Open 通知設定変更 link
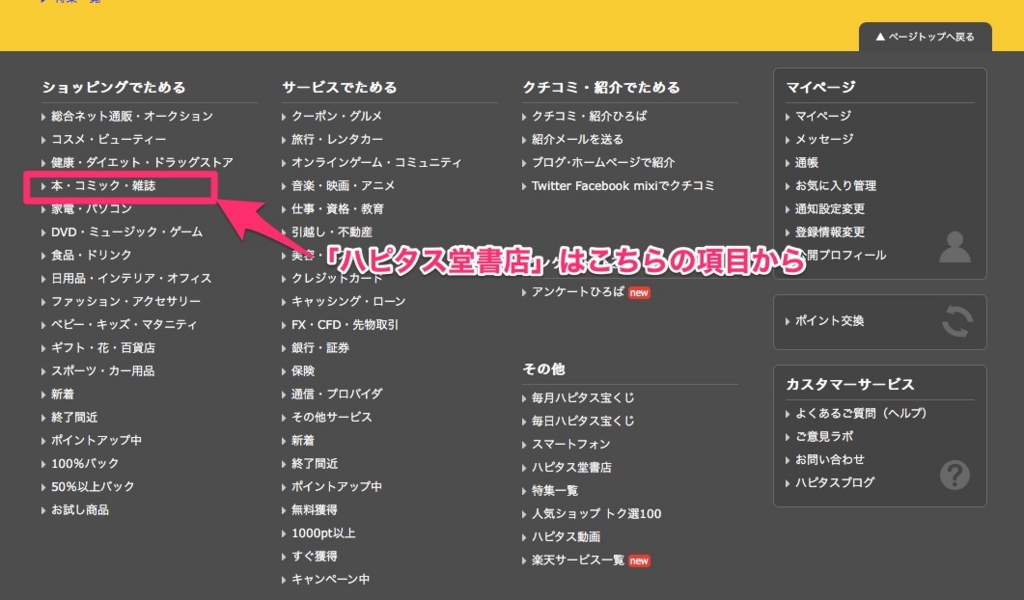1024x600 pixels. tap(829, 209)
